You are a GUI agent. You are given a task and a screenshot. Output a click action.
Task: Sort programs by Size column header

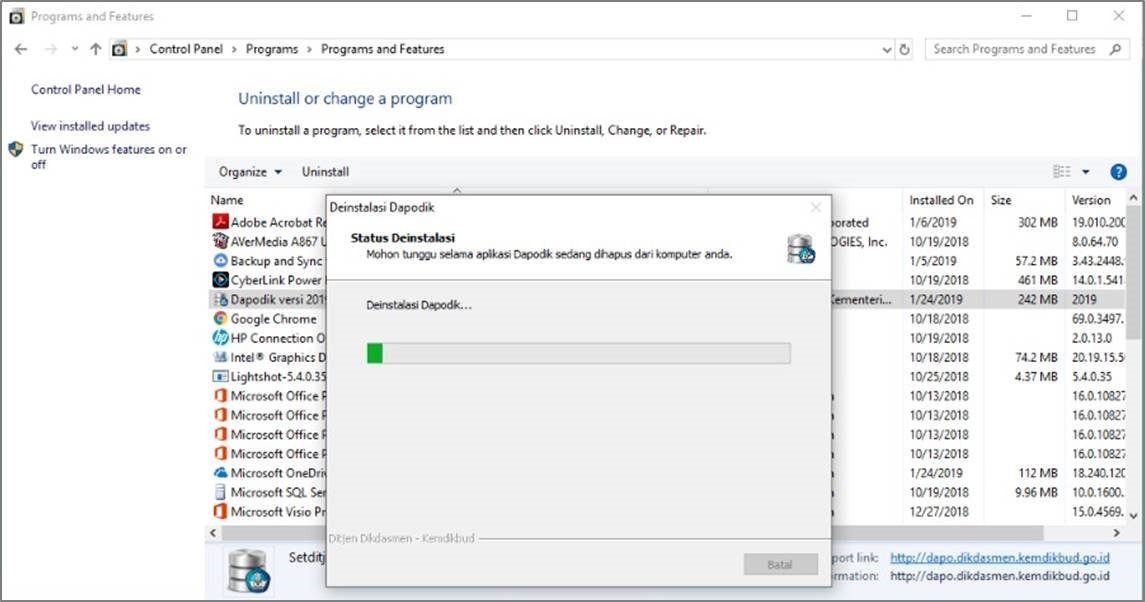coord(1001,200)
